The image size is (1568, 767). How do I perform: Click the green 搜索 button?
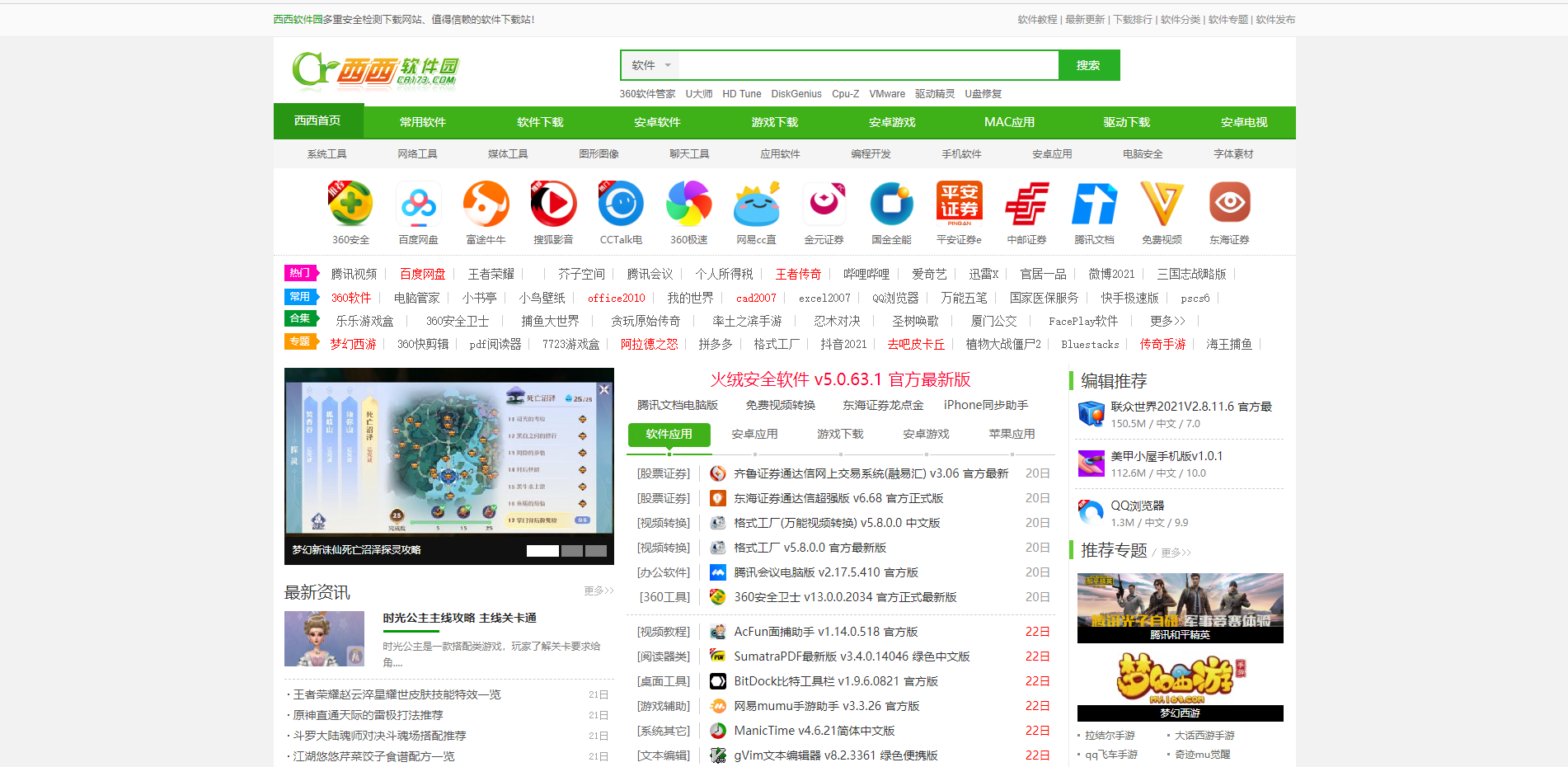pyautogui.click(x=1089, y=65)
